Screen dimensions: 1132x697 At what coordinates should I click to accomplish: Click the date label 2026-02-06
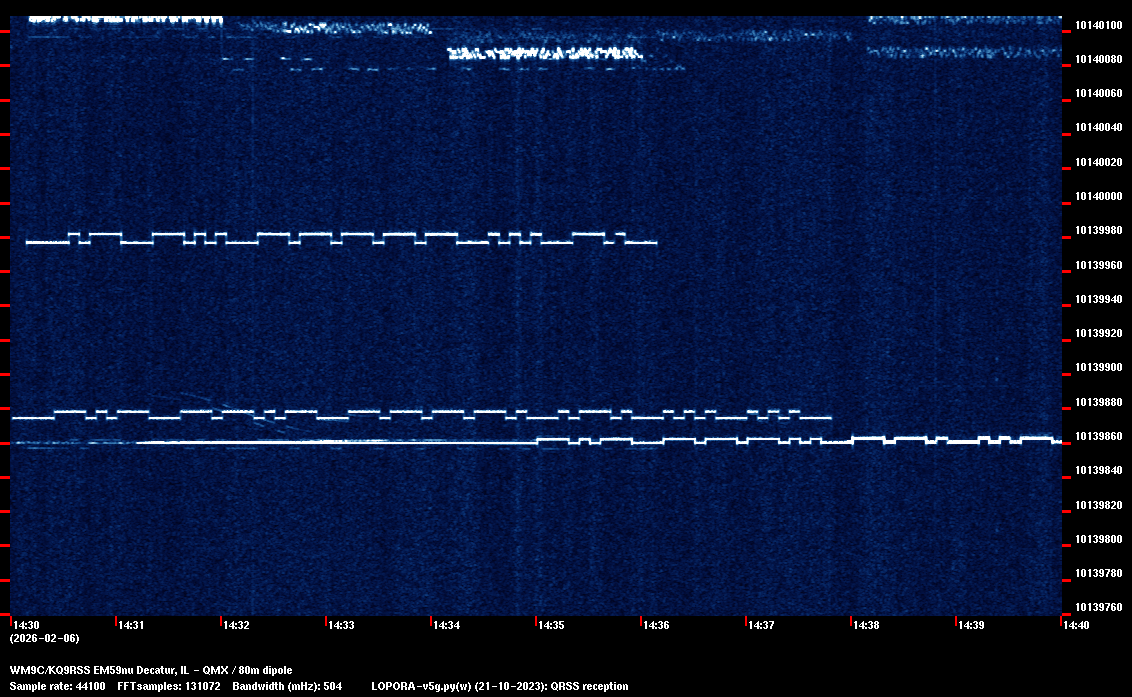tap(45, 638)
